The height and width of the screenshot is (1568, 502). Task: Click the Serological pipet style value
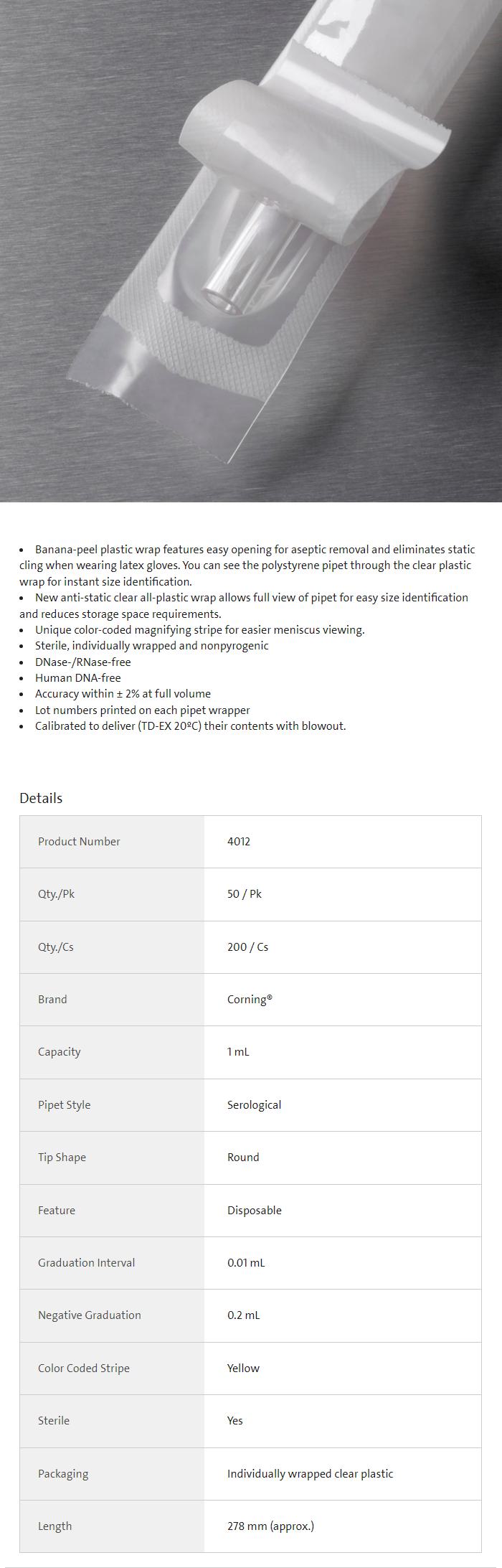254,1104
